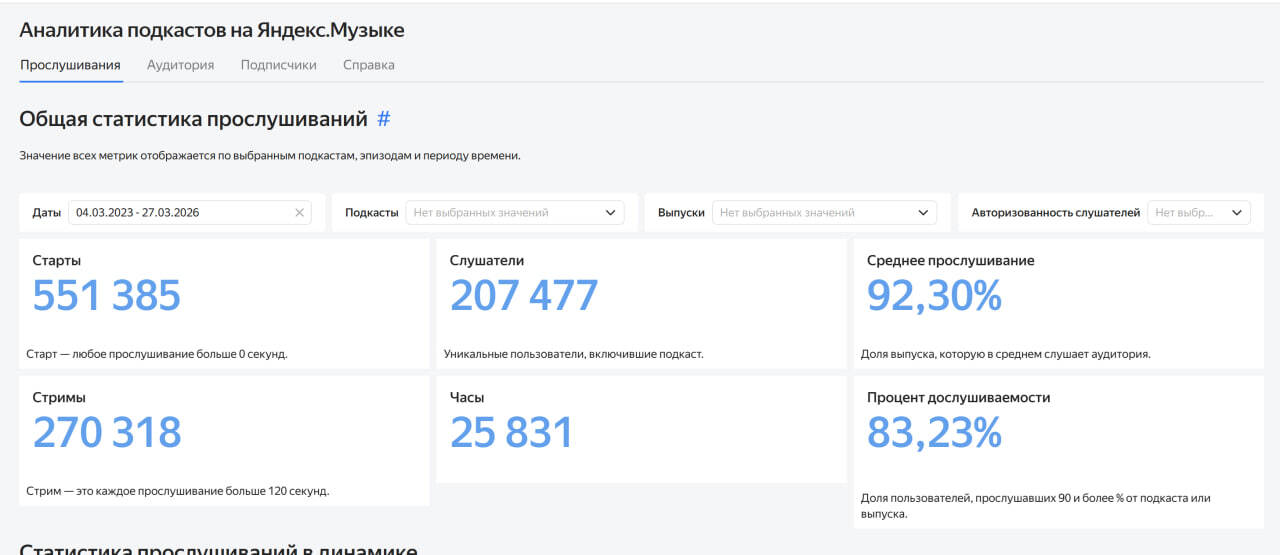The image size is (1280, 555).
Task: Click heading Статистика прослушиваний в динамике
Action: [218, 549]
